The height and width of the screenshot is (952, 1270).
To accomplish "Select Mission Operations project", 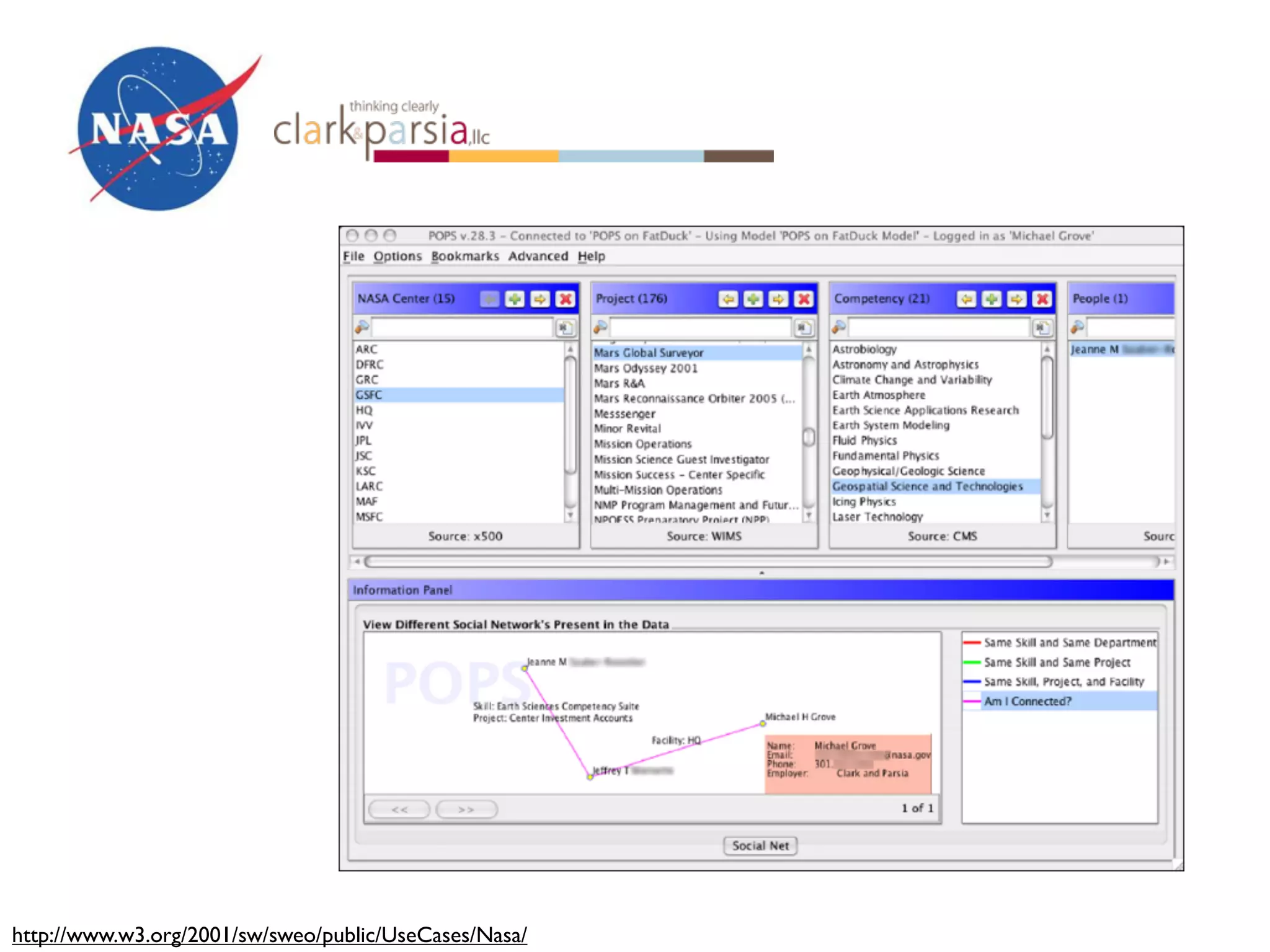I will click(697, 444).
